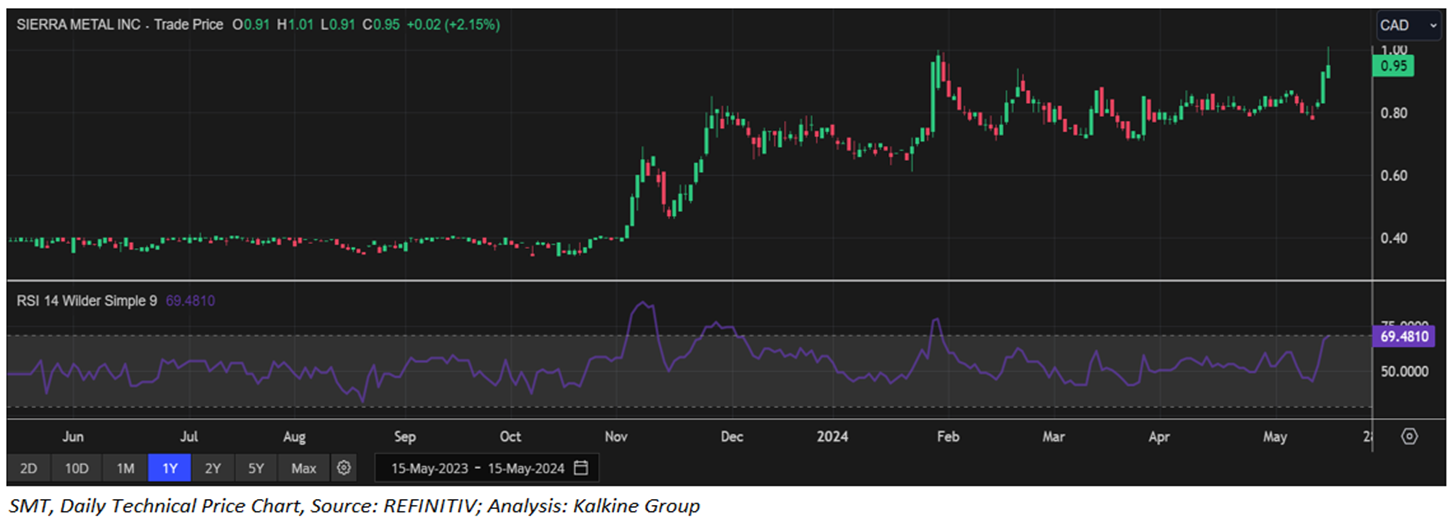This screenshot has width=1454, height=529.
Task: Switch to the 1M range
Action: tap(125, 468)
